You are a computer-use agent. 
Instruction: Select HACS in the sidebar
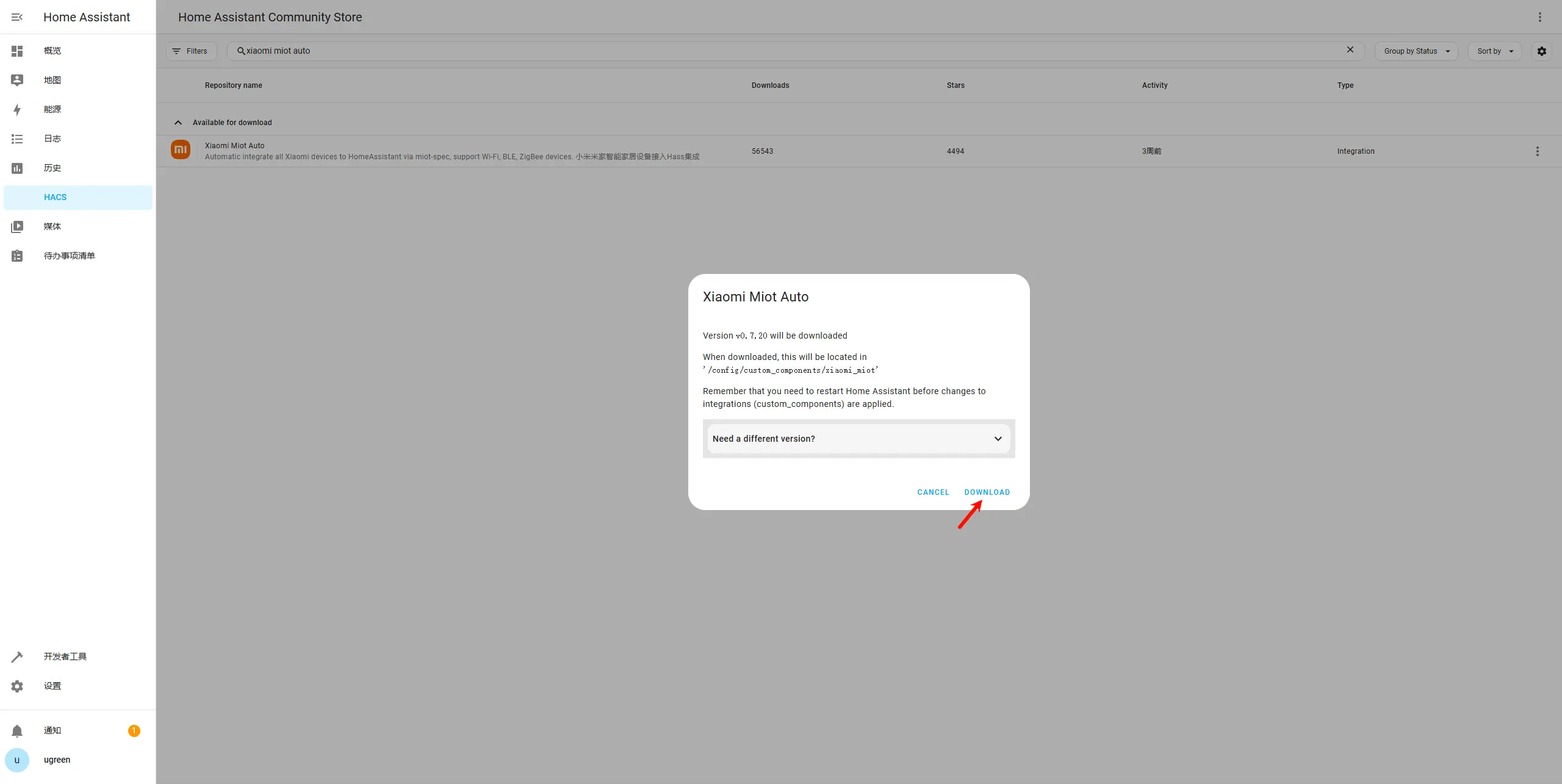[55, 197]
